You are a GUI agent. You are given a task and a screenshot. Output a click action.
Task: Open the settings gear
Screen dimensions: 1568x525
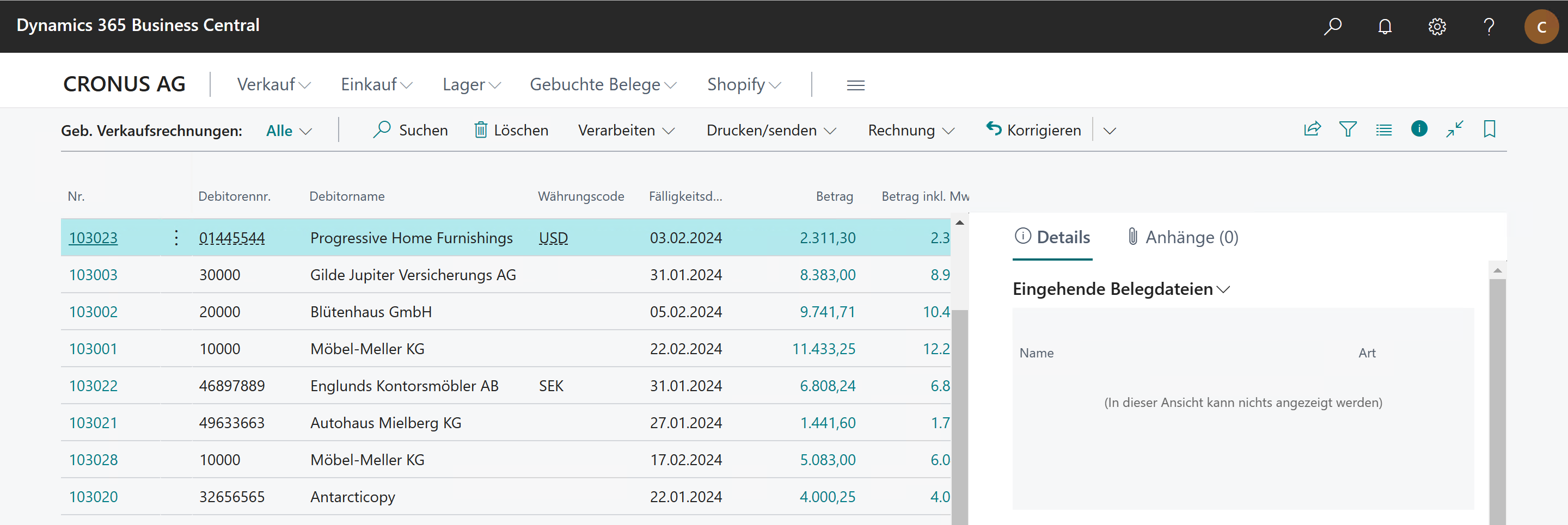point(1437,26)
